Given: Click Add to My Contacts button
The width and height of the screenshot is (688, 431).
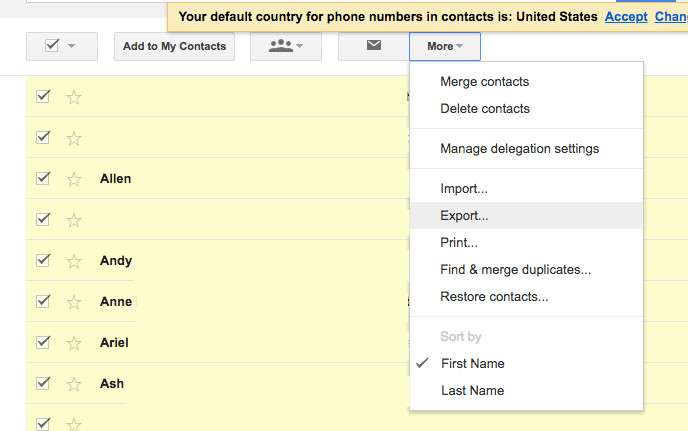Looking at the screenshot, I should coord(174,46).
